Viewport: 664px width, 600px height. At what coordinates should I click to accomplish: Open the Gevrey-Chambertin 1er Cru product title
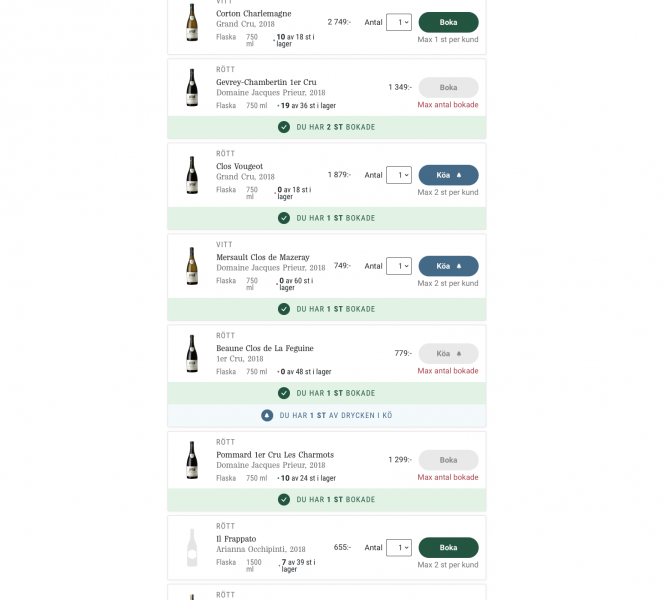tap(266, 82)
